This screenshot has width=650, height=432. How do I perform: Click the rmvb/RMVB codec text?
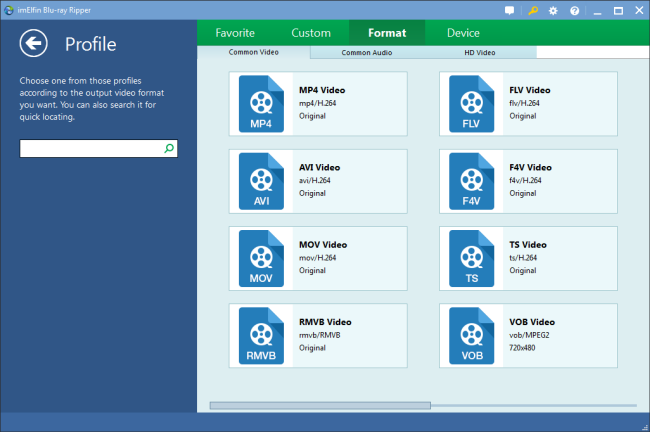point(320,335)
